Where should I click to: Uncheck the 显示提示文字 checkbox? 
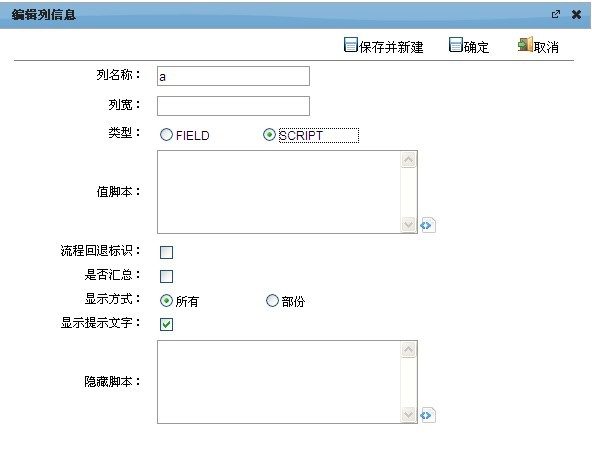[166, 324]
